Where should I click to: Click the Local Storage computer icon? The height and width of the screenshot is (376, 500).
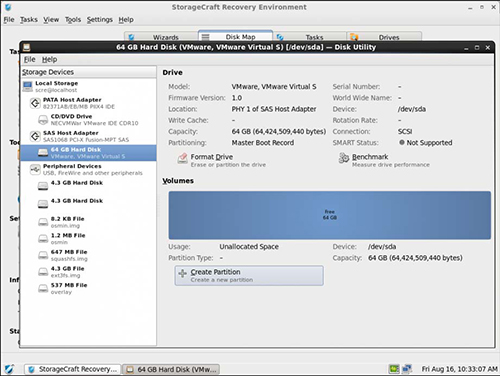pyautogui.click(x=28, y=86)
